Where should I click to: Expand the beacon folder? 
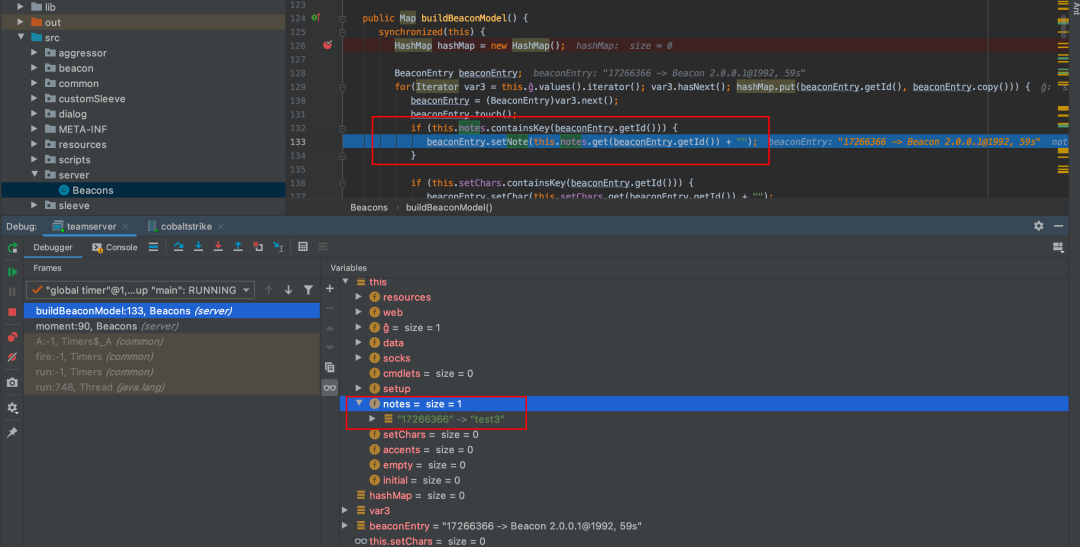pos(35,68)
